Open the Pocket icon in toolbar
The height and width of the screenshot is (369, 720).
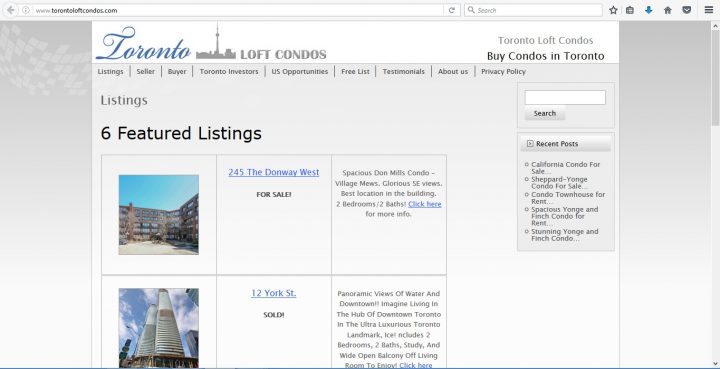(686, 10)
